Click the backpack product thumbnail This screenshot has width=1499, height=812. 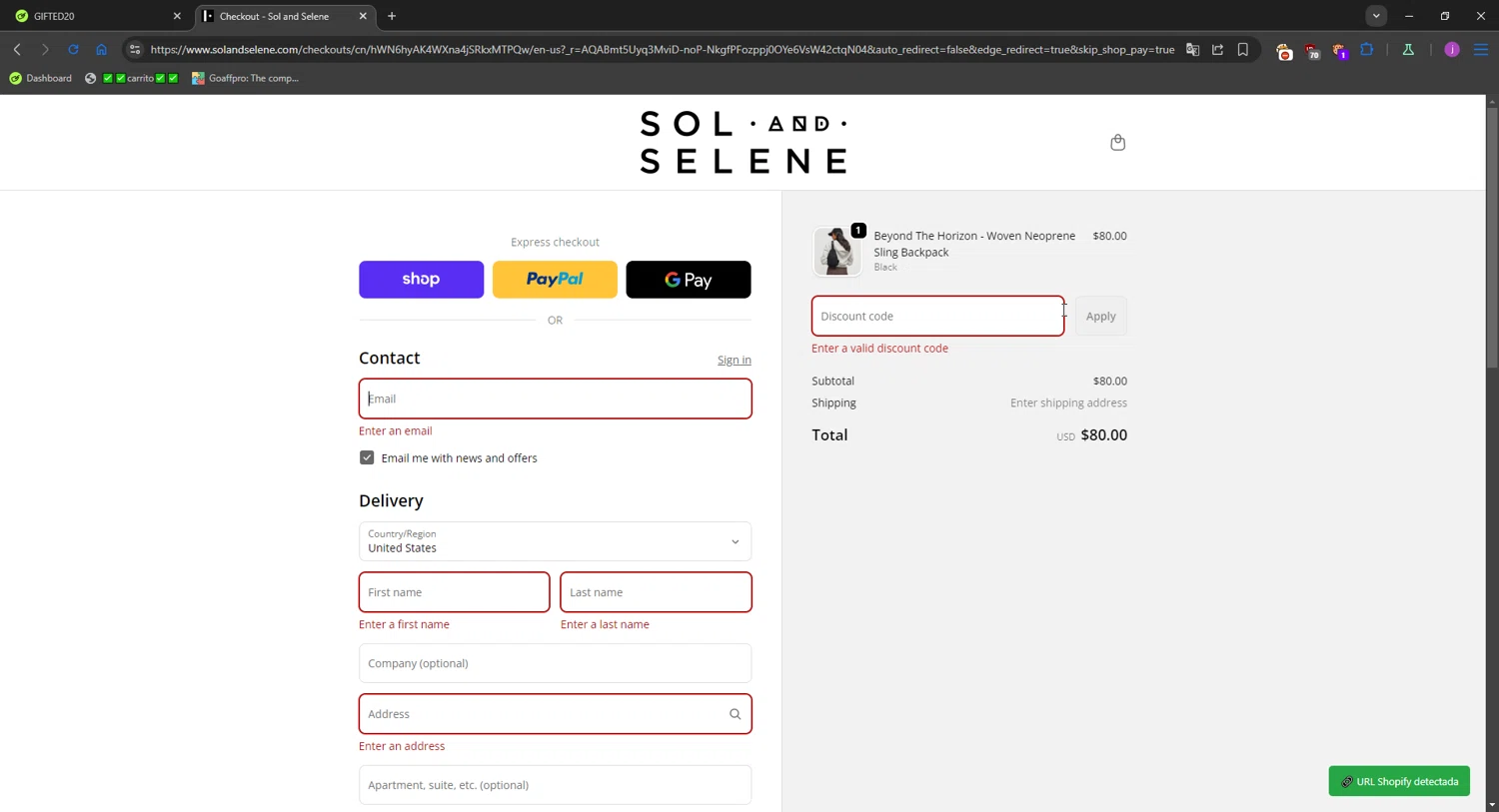[836, 251]
